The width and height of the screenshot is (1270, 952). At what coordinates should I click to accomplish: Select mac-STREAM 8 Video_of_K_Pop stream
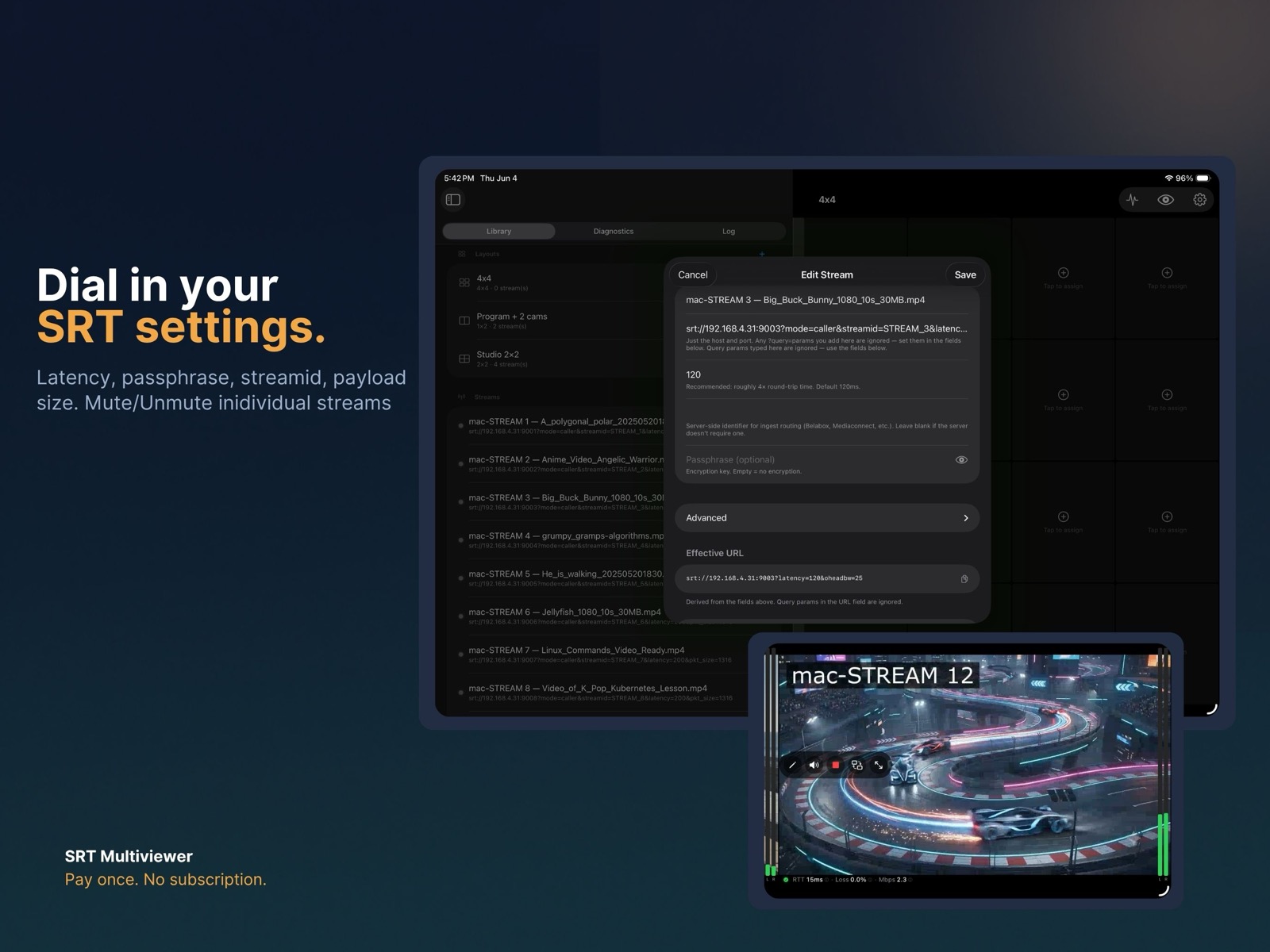tap(597, 693)
